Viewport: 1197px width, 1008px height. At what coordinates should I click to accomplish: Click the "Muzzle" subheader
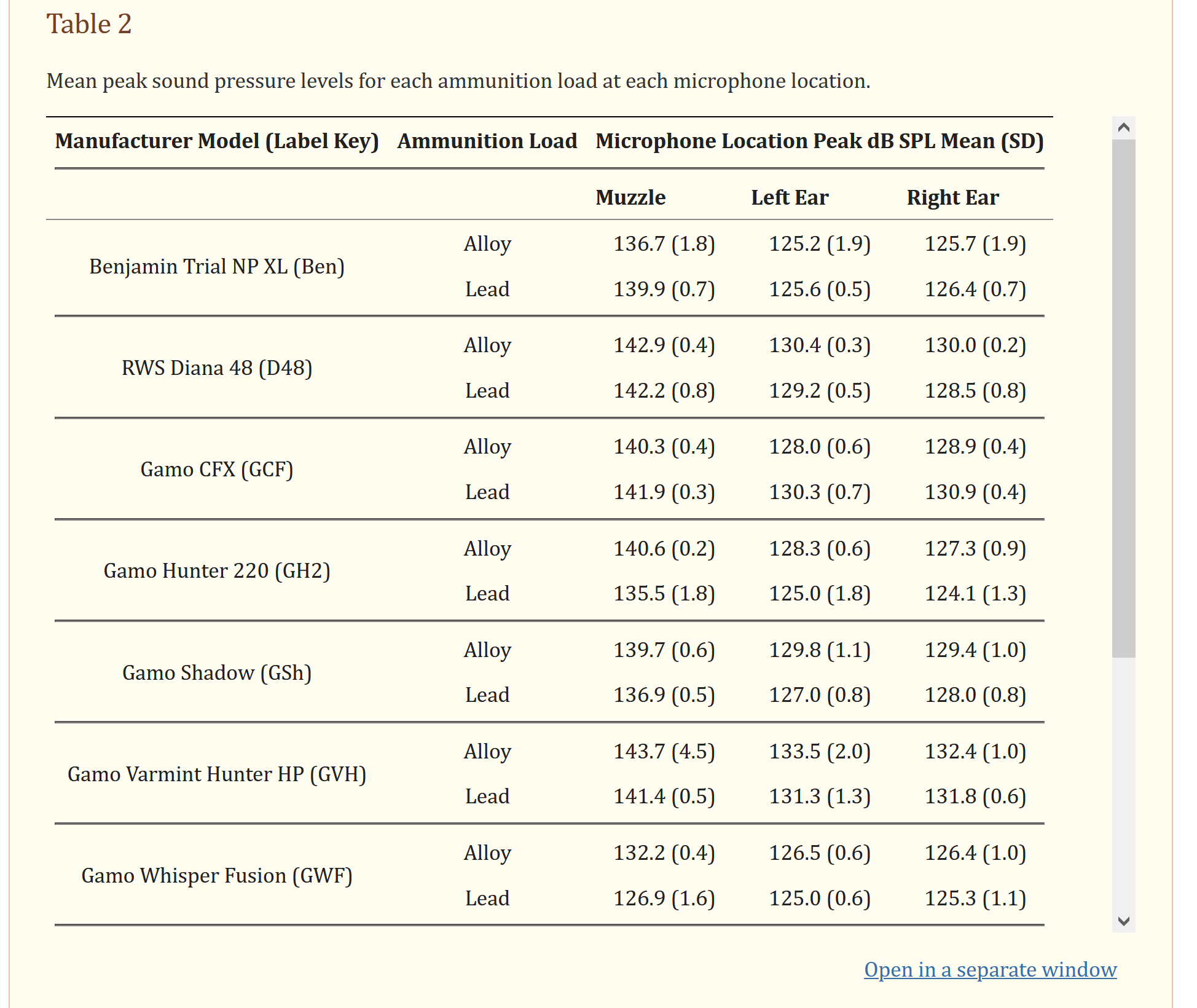click(630, 198)
